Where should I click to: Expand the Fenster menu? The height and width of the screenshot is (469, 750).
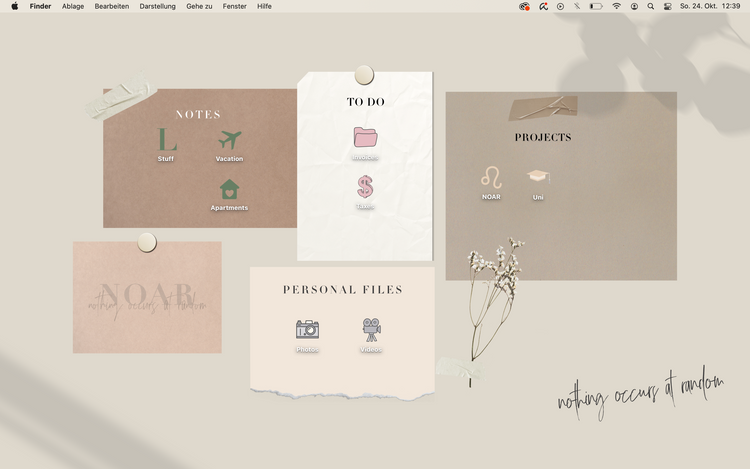[235, 6]
